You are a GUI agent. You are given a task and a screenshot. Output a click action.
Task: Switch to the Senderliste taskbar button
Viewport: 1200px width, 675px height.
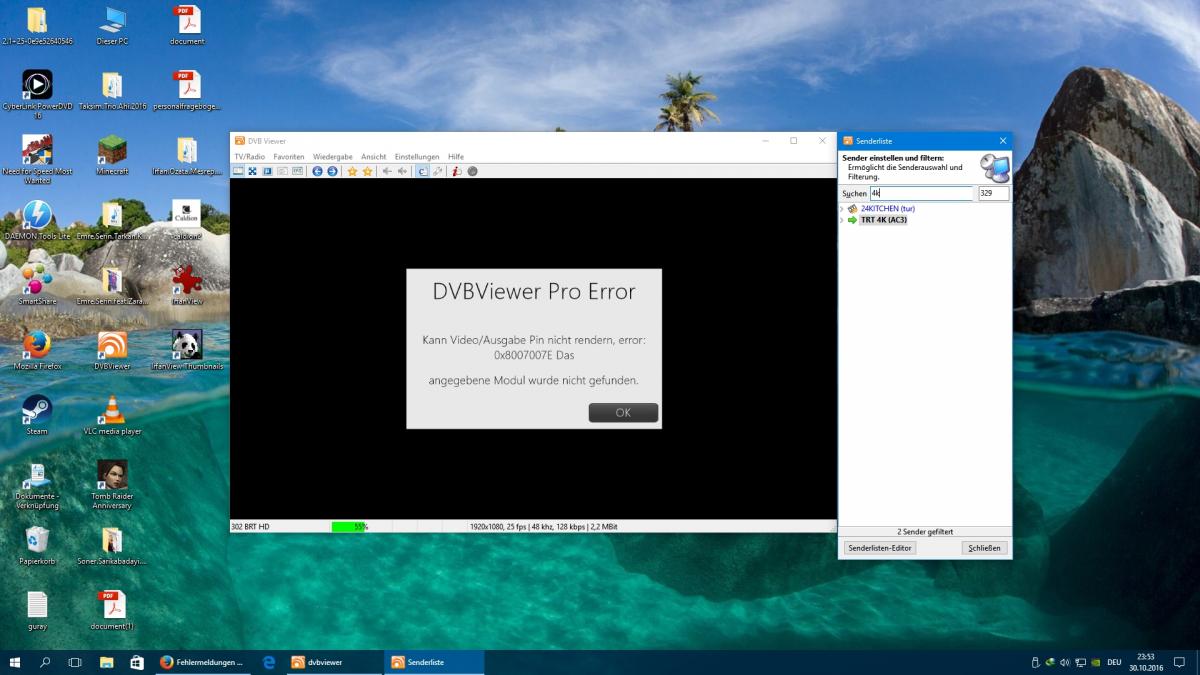(434, 662)
